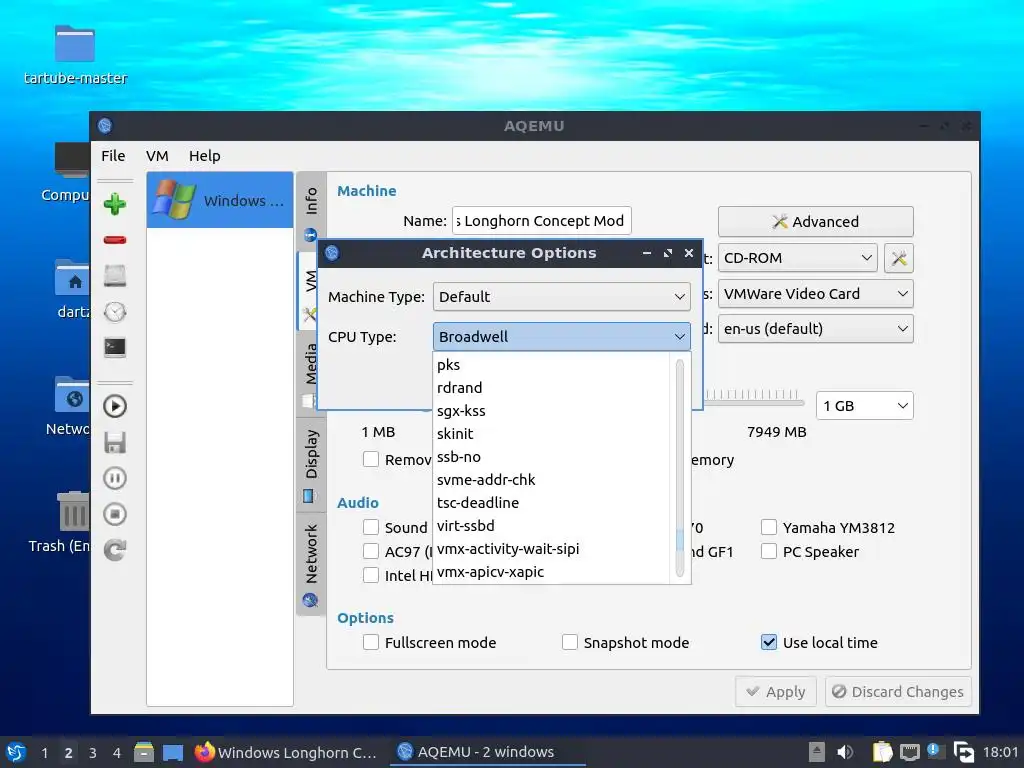Click the CPU list vertical scrollbar
Image resolution: width=1024 pixels, height=768 pixels.
[680, 468]
